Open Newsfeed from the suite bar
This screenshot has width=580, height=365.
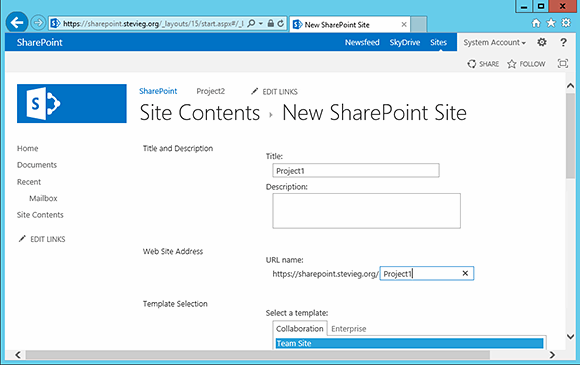point(362,43)
